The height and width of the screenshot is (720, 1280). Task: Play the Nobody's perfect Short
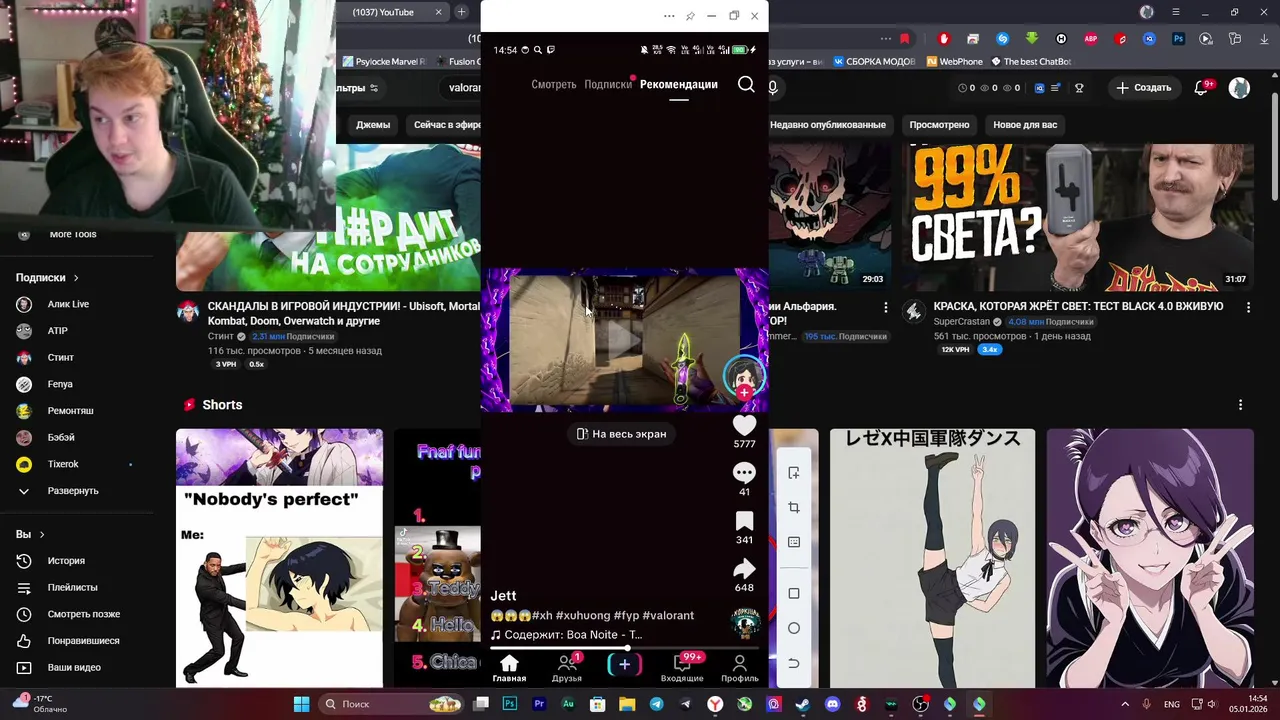coord(279,558)
